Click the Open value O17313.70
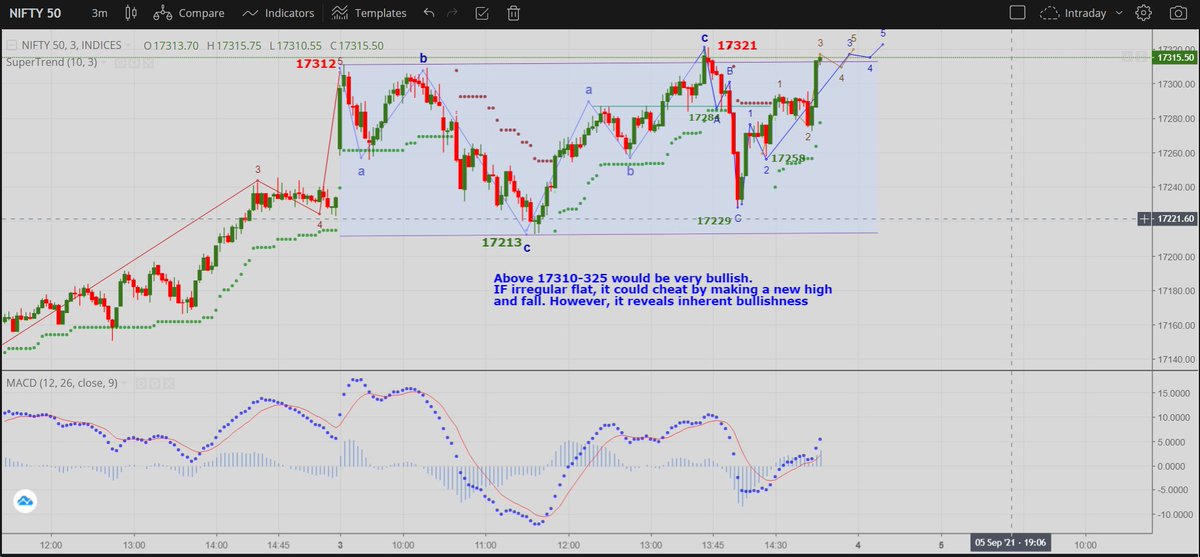 (170, 45)
